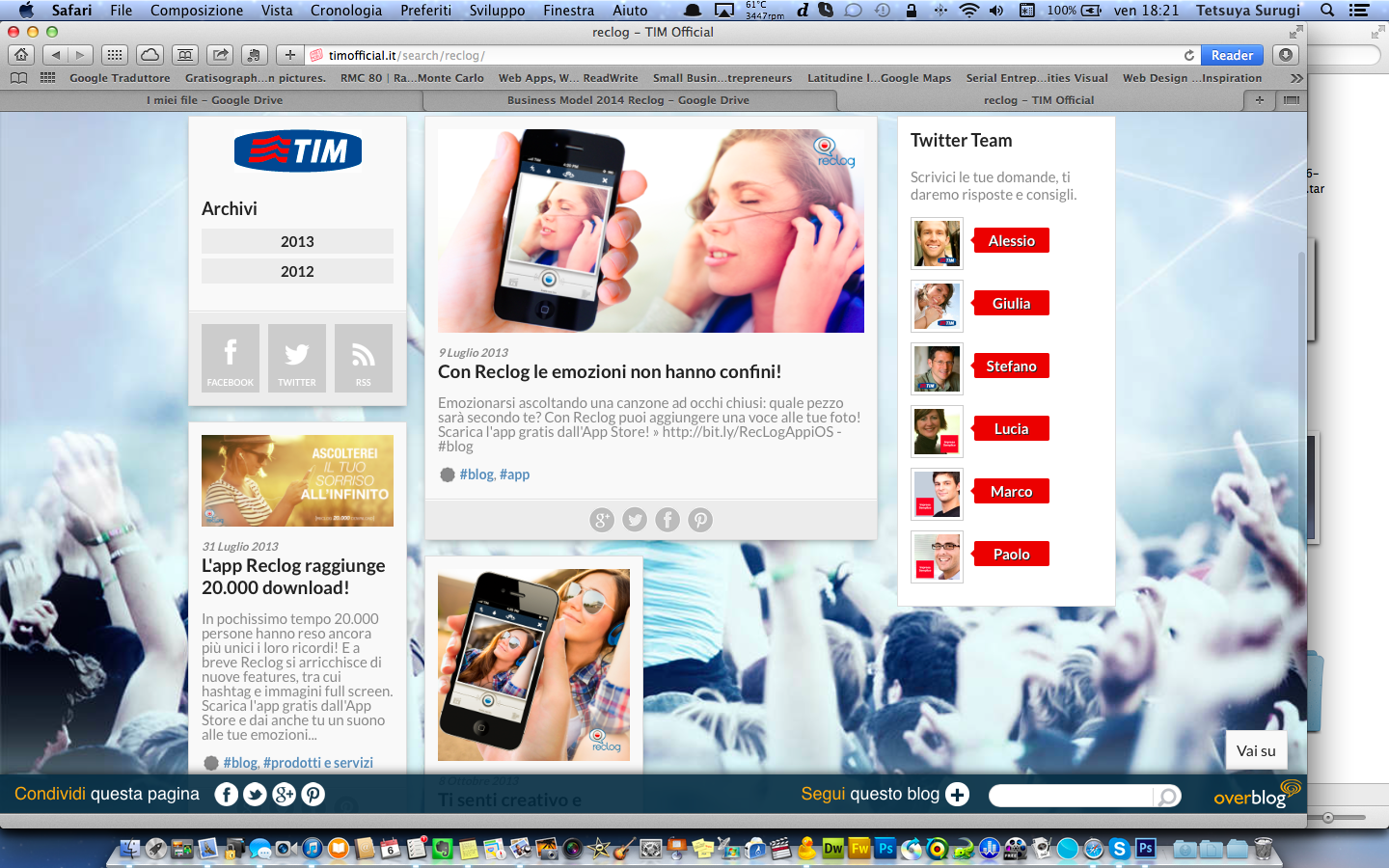
Task: Show bookmarks via open-book icon
Action: [x=18, y=78]
